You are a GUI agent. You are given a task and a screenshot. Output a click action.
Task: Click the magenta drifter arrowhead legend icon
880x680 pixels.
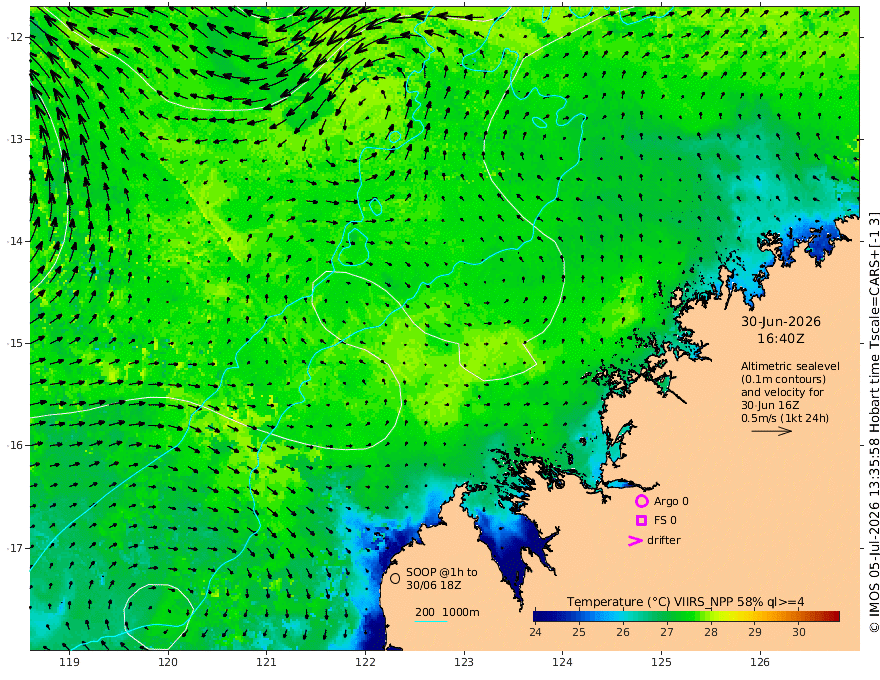tap(635, 540)
